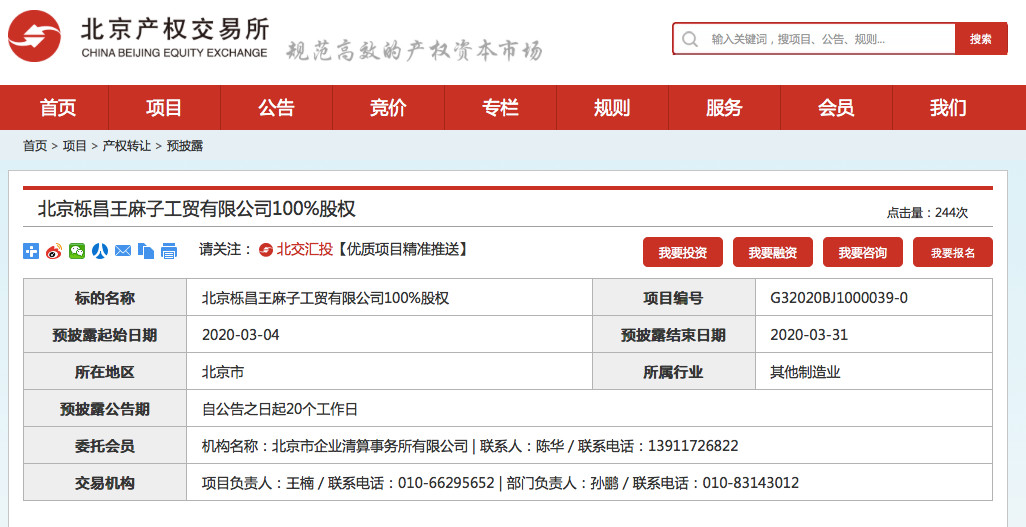The height and width of the screenshot is (527, 1026).
Task: Open the 首页 navigation tab
Action: tap(58, 107)
